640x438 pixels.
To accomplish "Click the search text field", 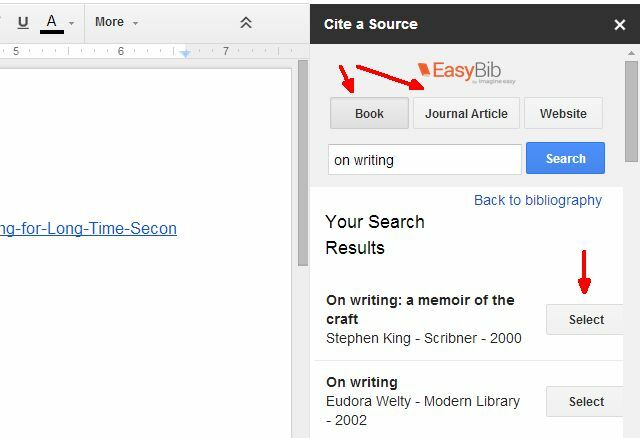I will coord(424,160).
